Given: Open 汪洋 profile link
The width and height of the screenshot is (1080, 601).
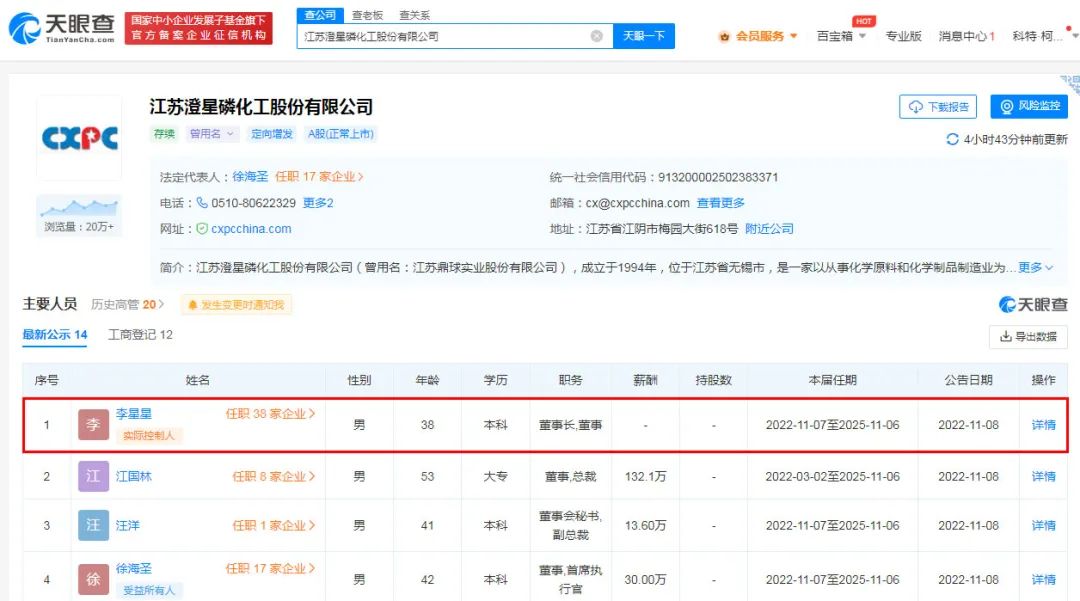Looking at the screenshot, I should pos(127,525).
